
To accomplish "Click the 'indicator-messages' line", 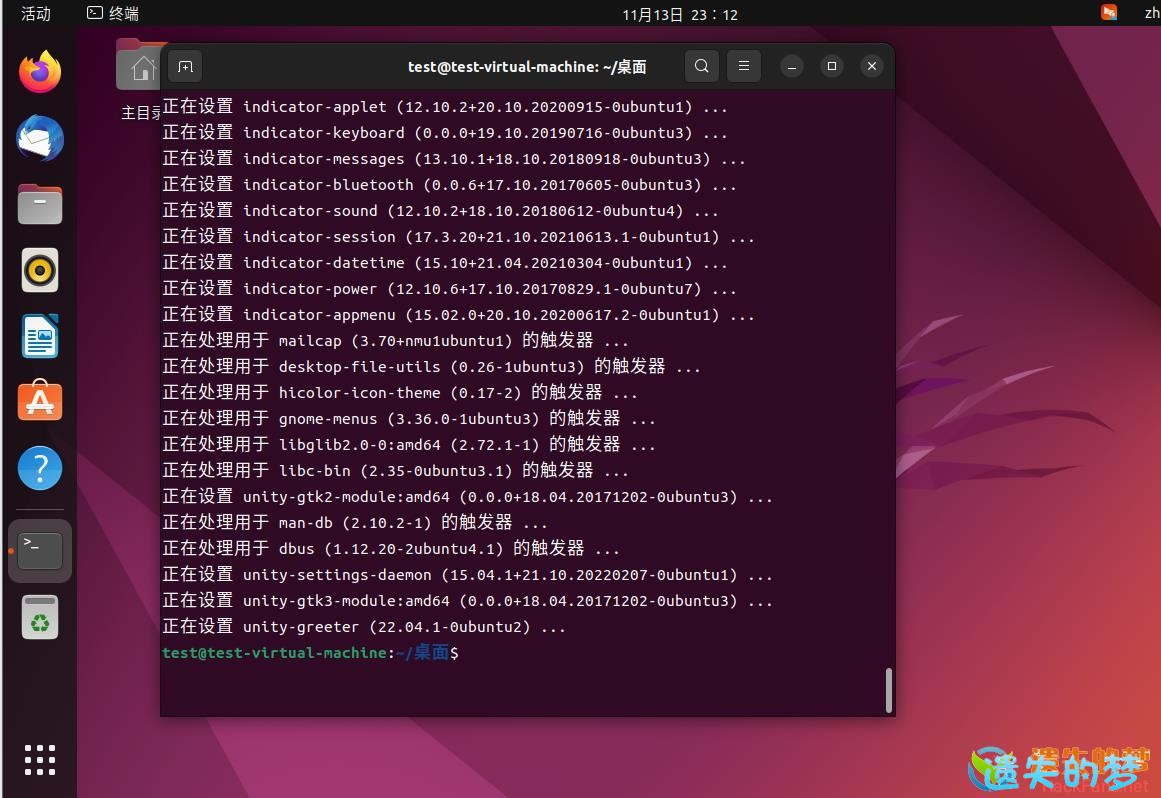I will click(453, 158).
